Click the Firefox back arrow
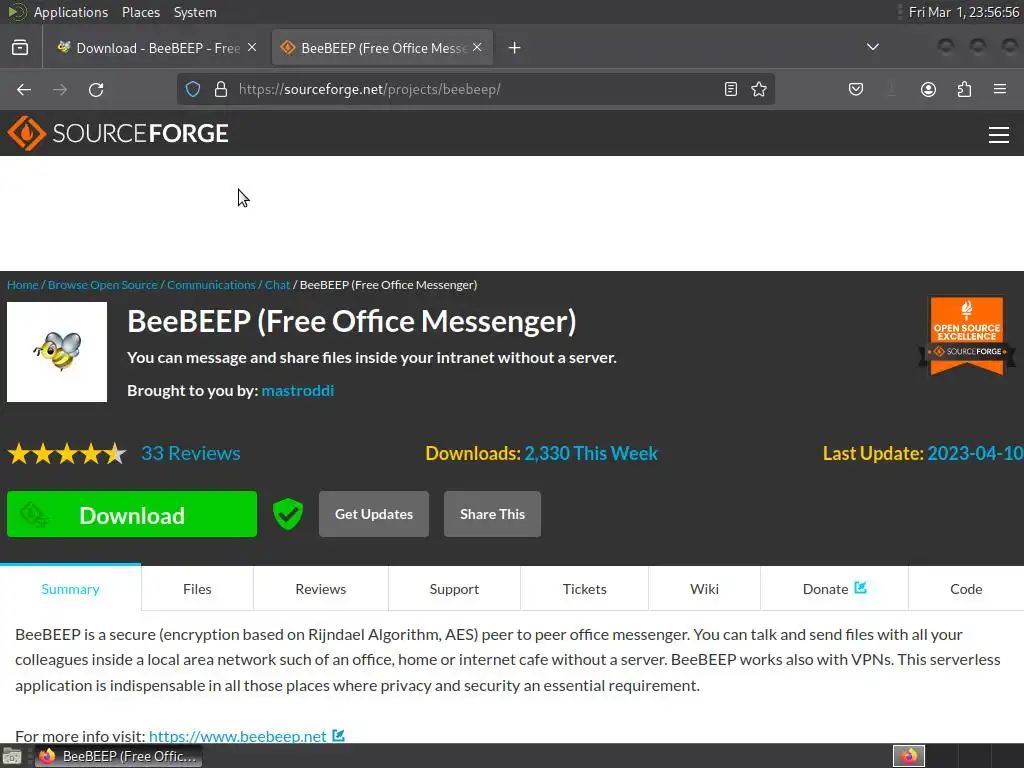Viewport: 1024px width, 768px height. (24, 89)
